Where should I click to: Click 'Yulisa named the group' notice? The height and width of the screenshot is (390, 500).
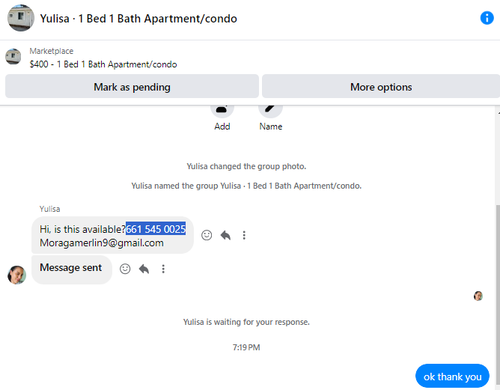(x=246, y=186)
